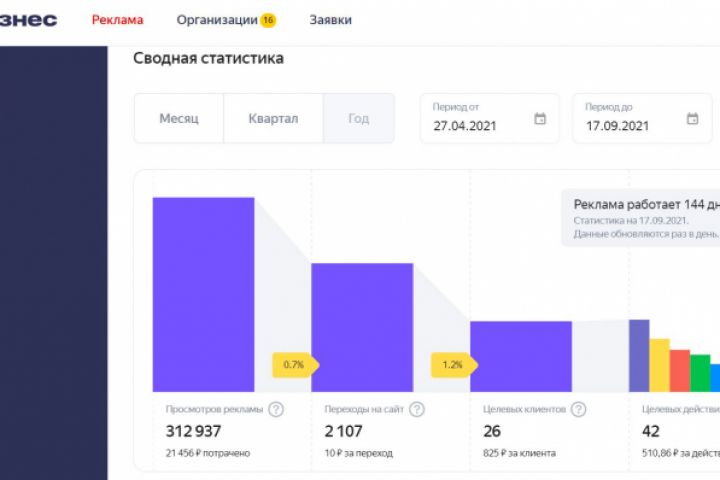Screen dimensions: 720x480
Task: Click the 26 target clients value
Action: 492,431
